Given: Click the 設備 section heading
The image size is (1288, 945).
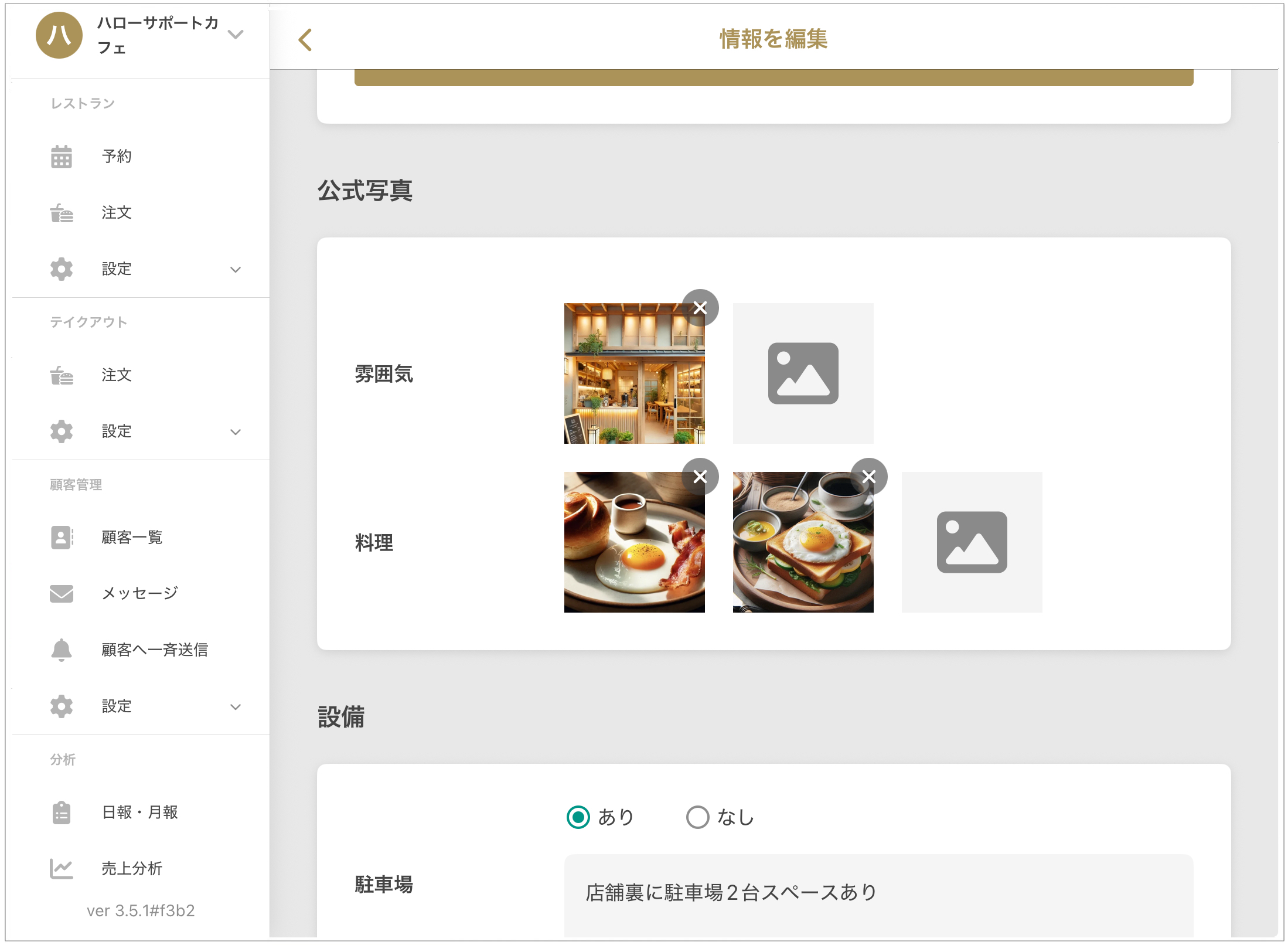Looking at the screenshot, I should 341,717.
